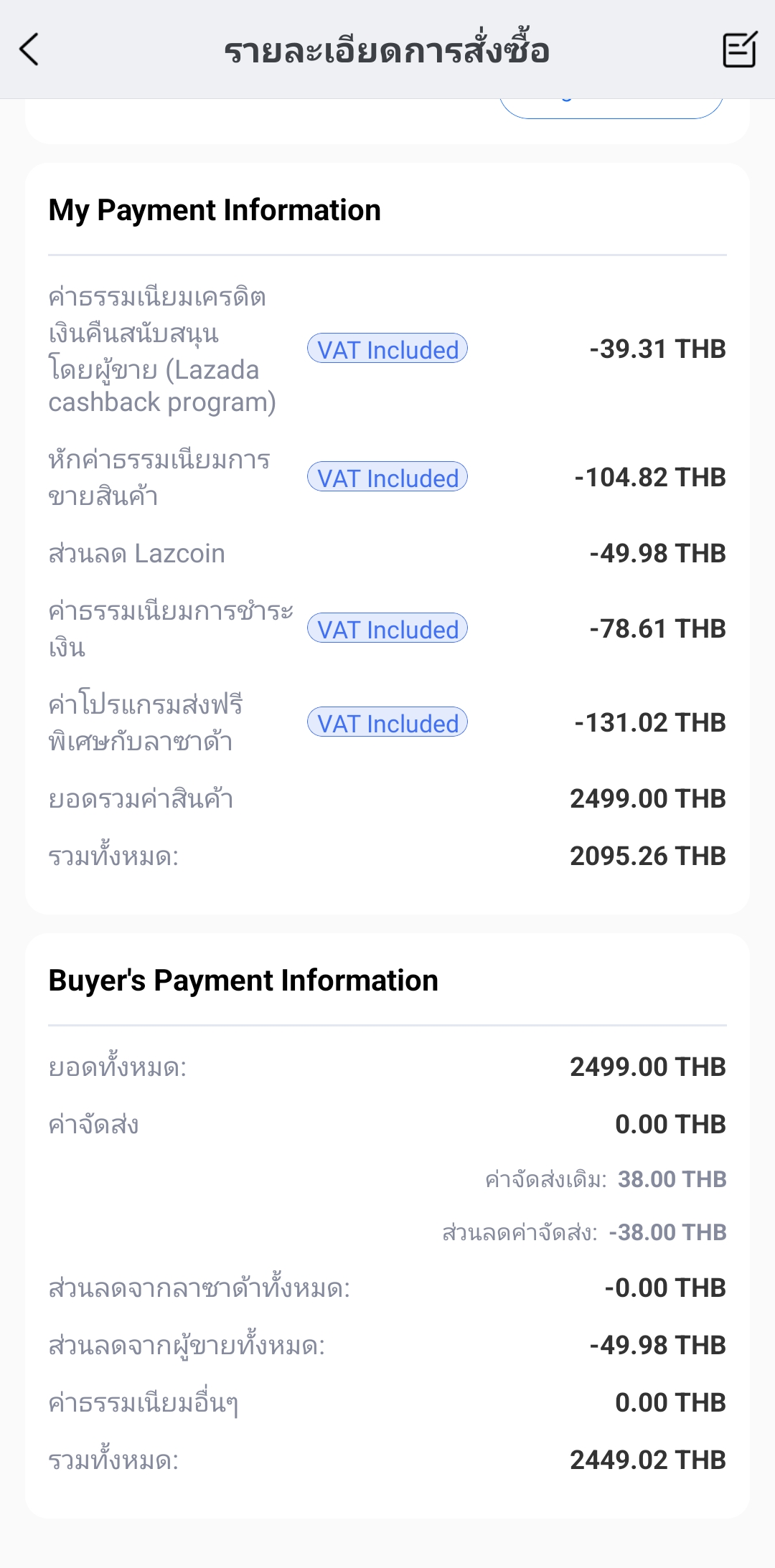Tap the partially visible outlined button at top
The width and height of the screenshot is (775, 1568).
(611, 108)
